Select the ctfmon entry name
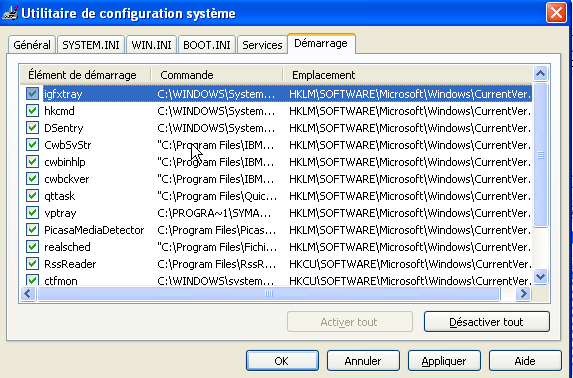 pos(61,280)
